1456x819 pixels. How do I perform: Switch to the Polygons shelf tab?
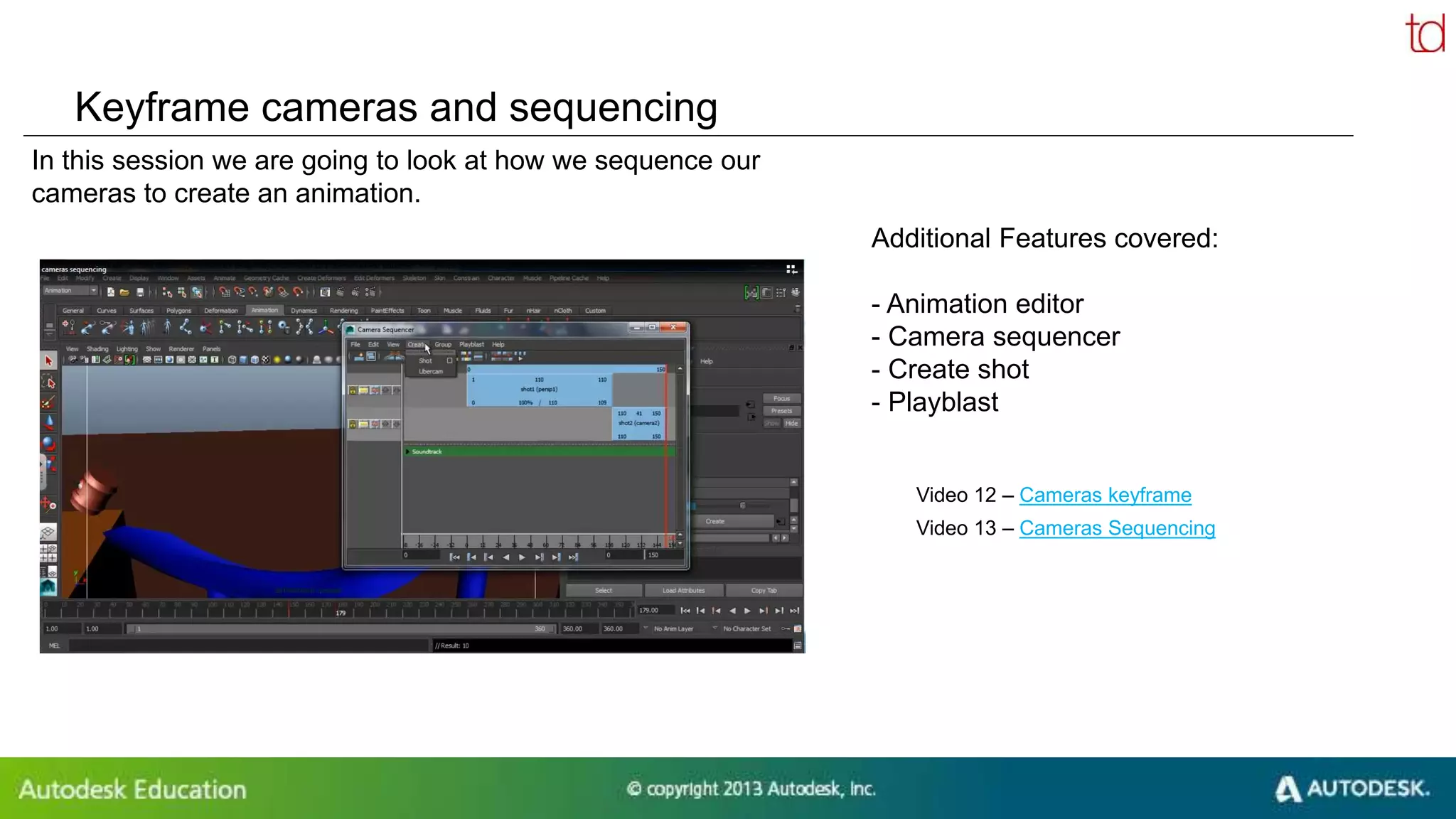point(178,311)
